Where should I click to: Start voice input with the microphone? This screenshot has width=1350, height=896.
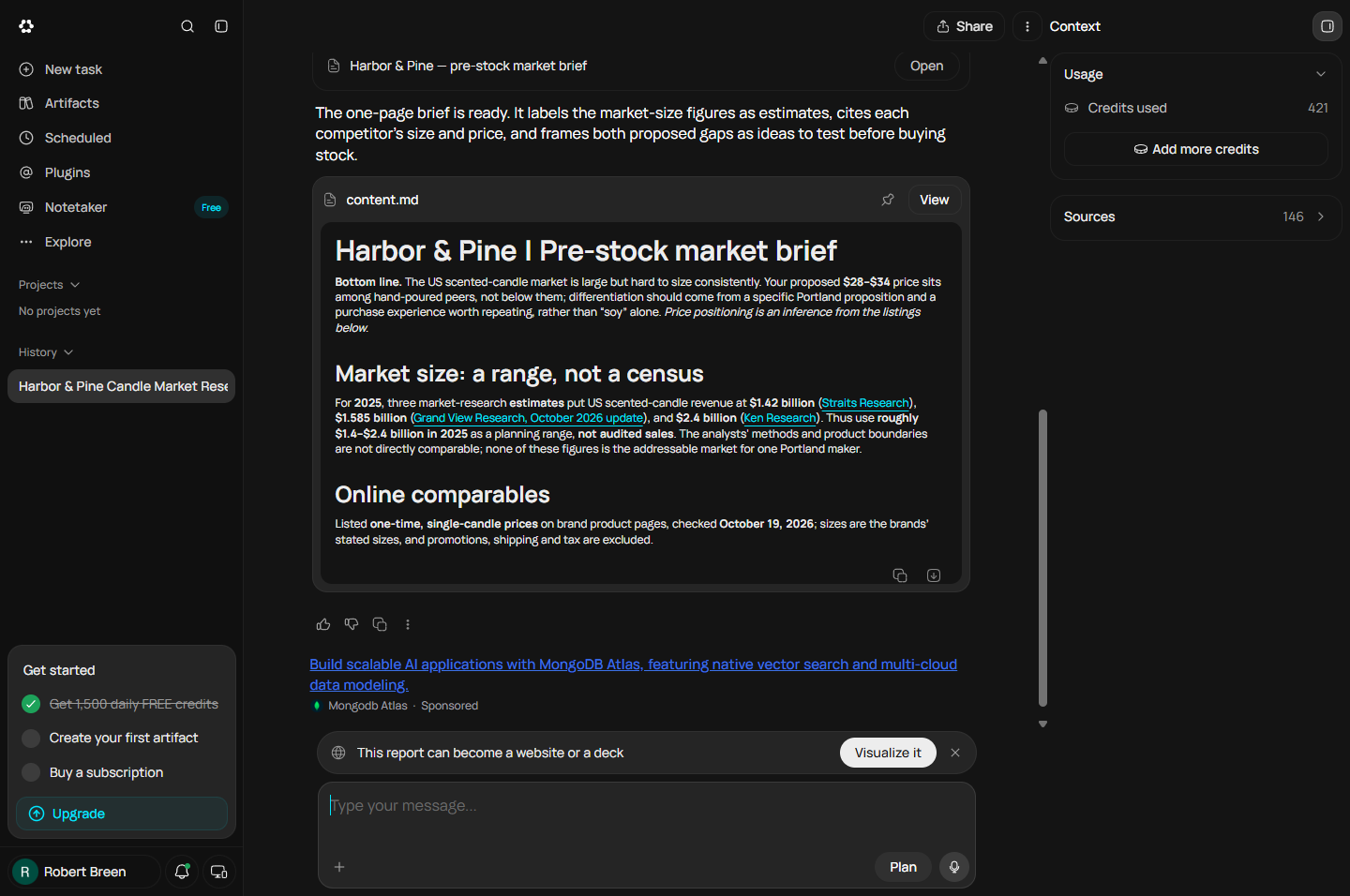[954, 867]
